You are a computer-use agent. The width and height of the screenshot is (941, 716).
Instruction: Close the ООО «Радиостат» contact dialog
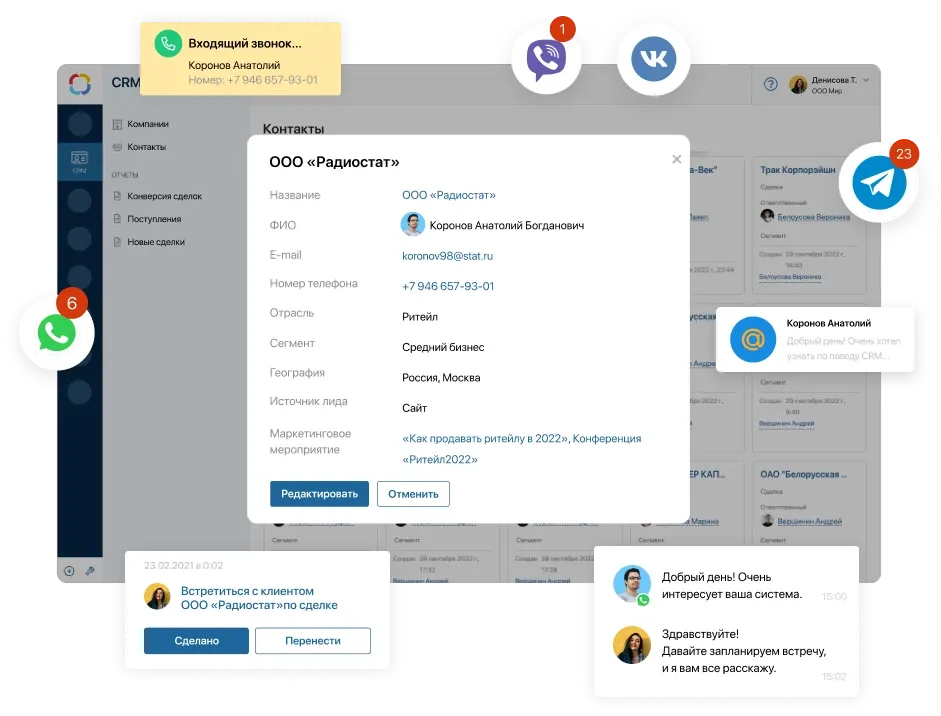pos(676,159)
